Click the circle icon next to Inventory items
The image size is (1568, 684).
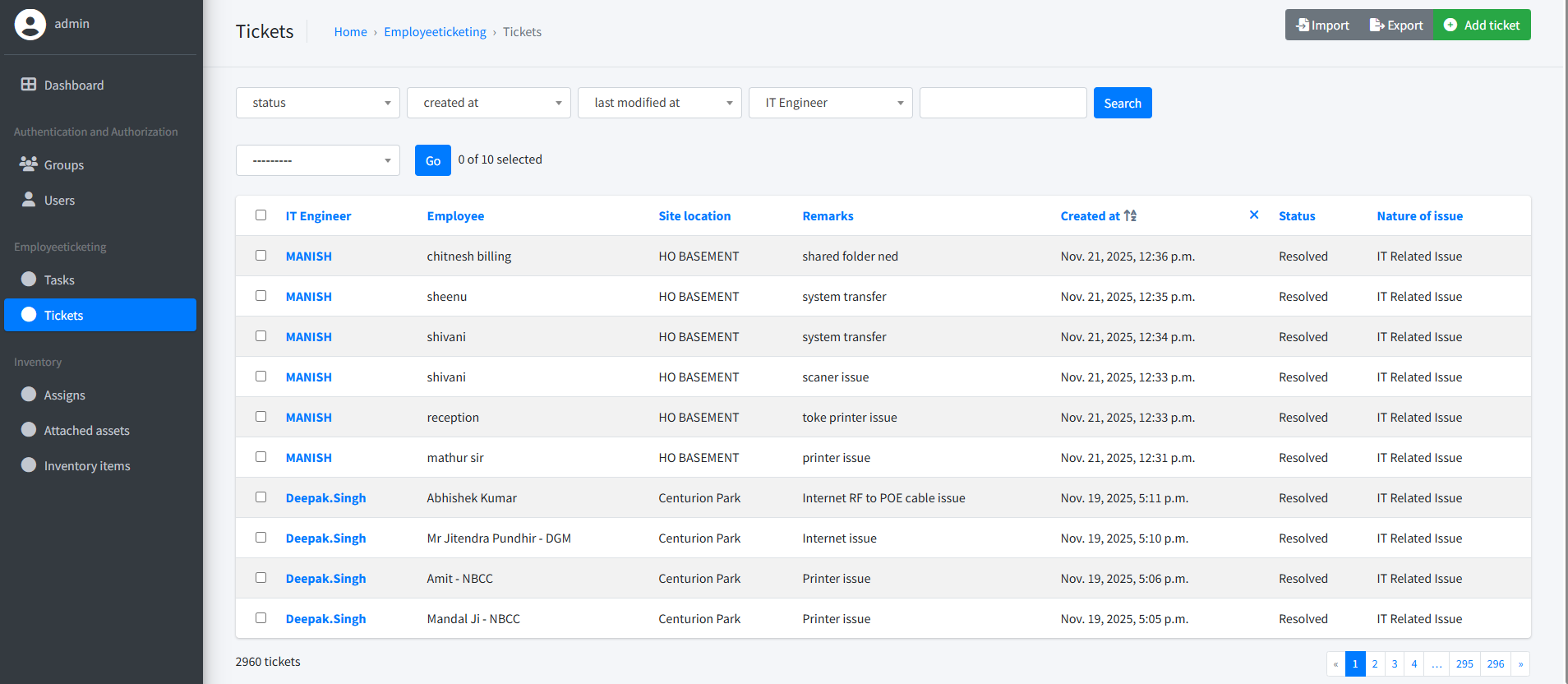[x=29, y=465]
